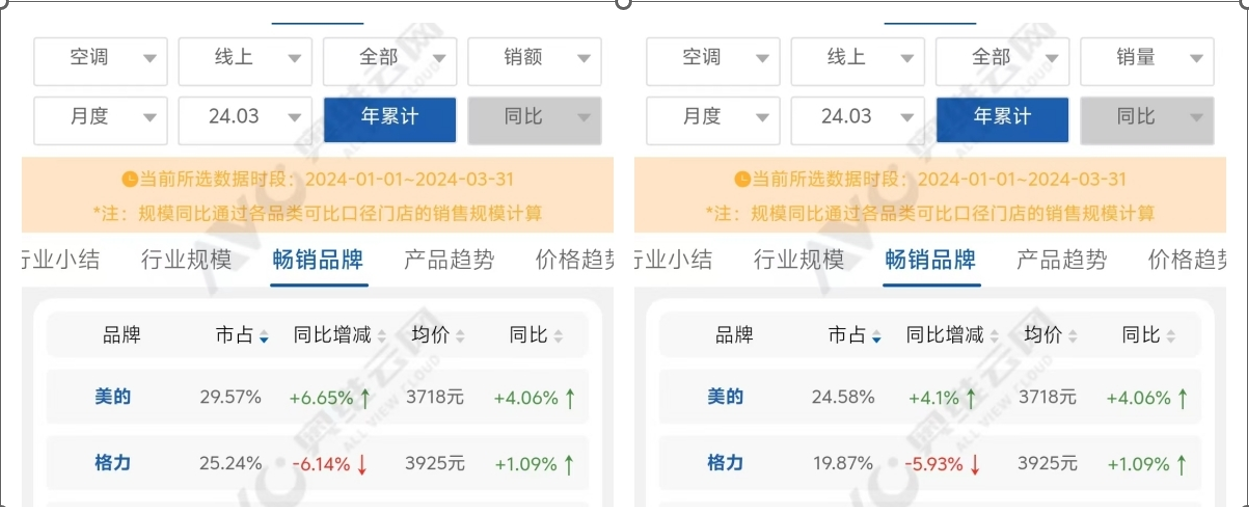The width and height of the screenshot is (1249, 507).
Task: Sort by 市占 in the left panel
Action: (x=242, y=335)
